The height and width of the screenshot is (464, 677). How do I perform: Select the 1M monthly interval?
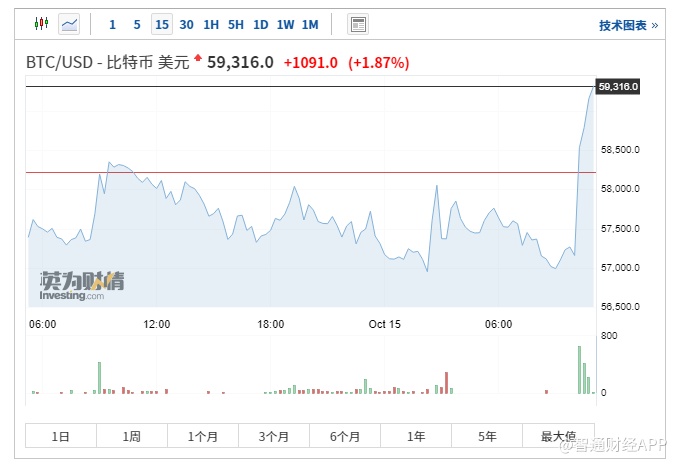tap(310, 24)
